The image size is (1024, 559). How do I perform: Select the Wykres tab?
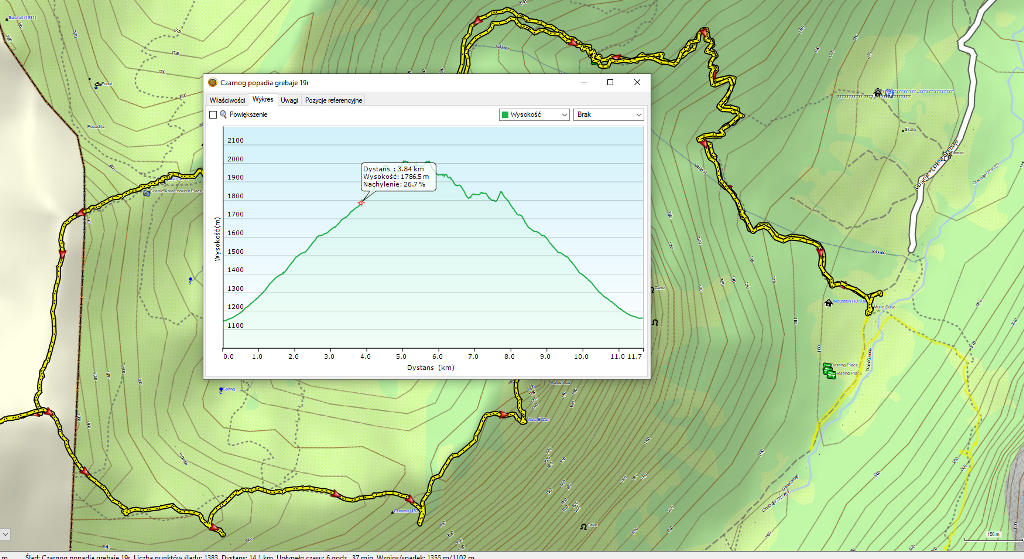[263, 100]
